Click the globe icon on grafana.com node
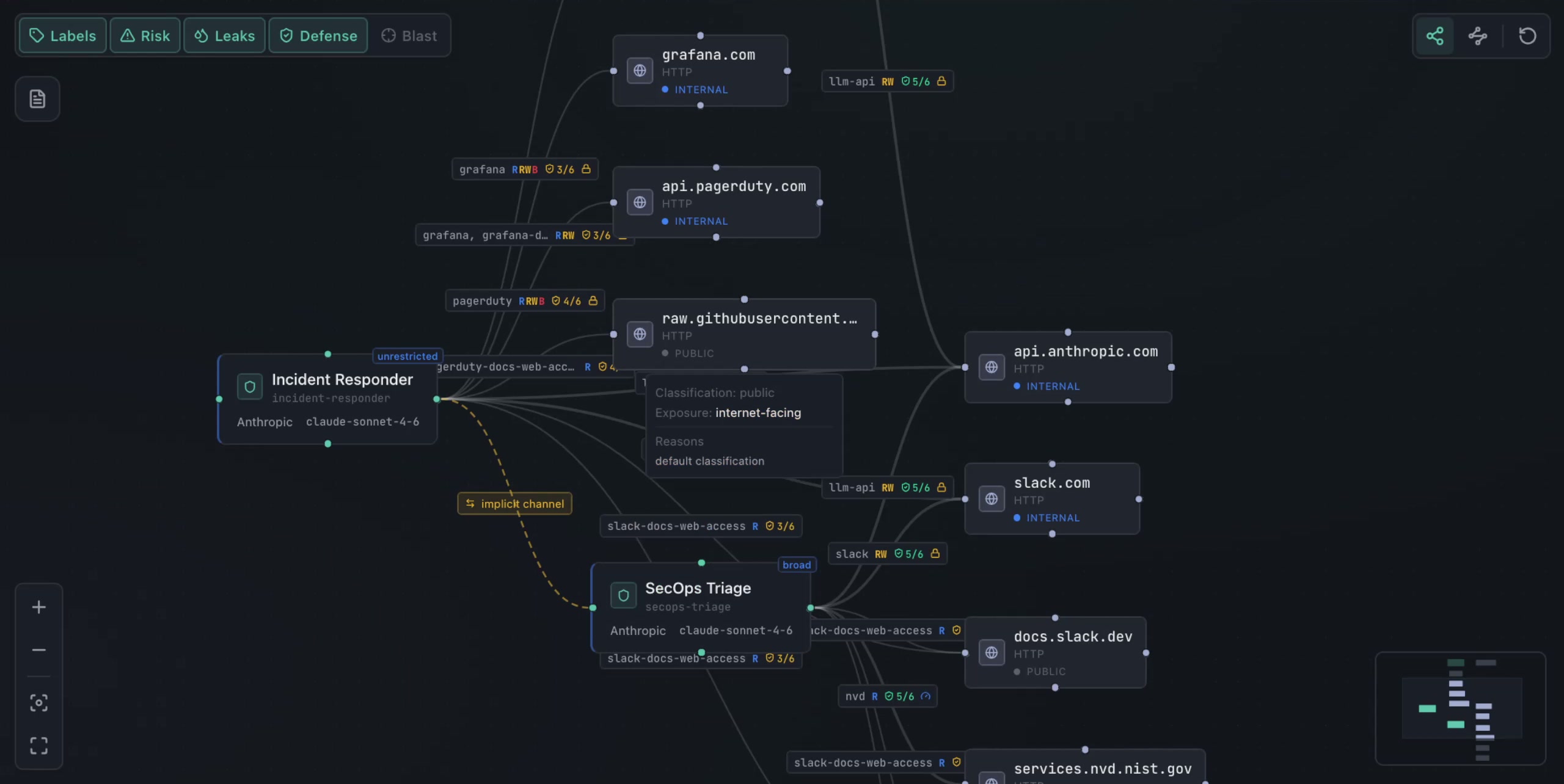The width and height of the screenshot is (1564, 784). (640, 71)
